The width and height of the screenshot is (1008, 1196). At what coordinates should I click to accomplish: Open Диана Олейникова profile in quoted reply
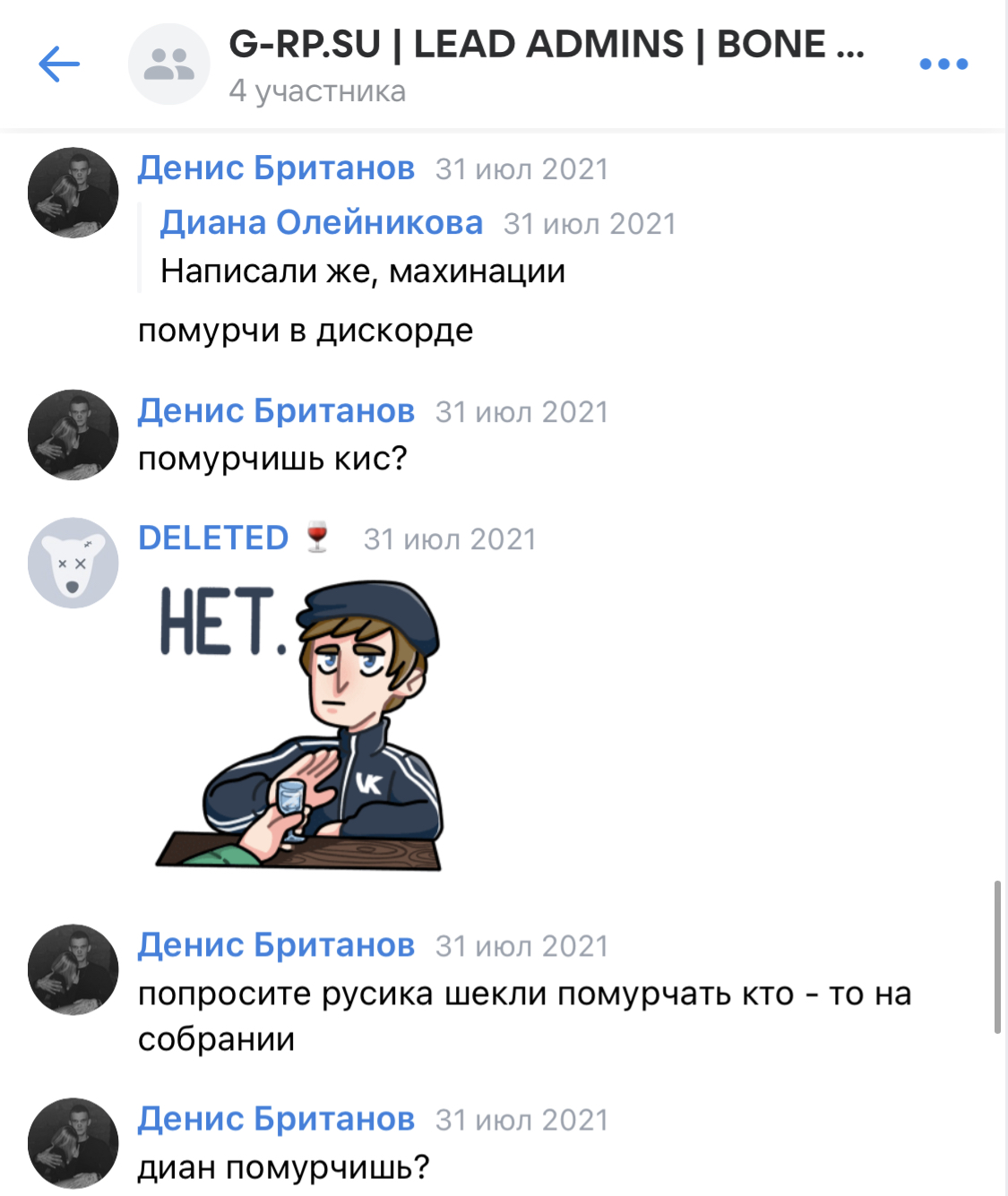322,222
